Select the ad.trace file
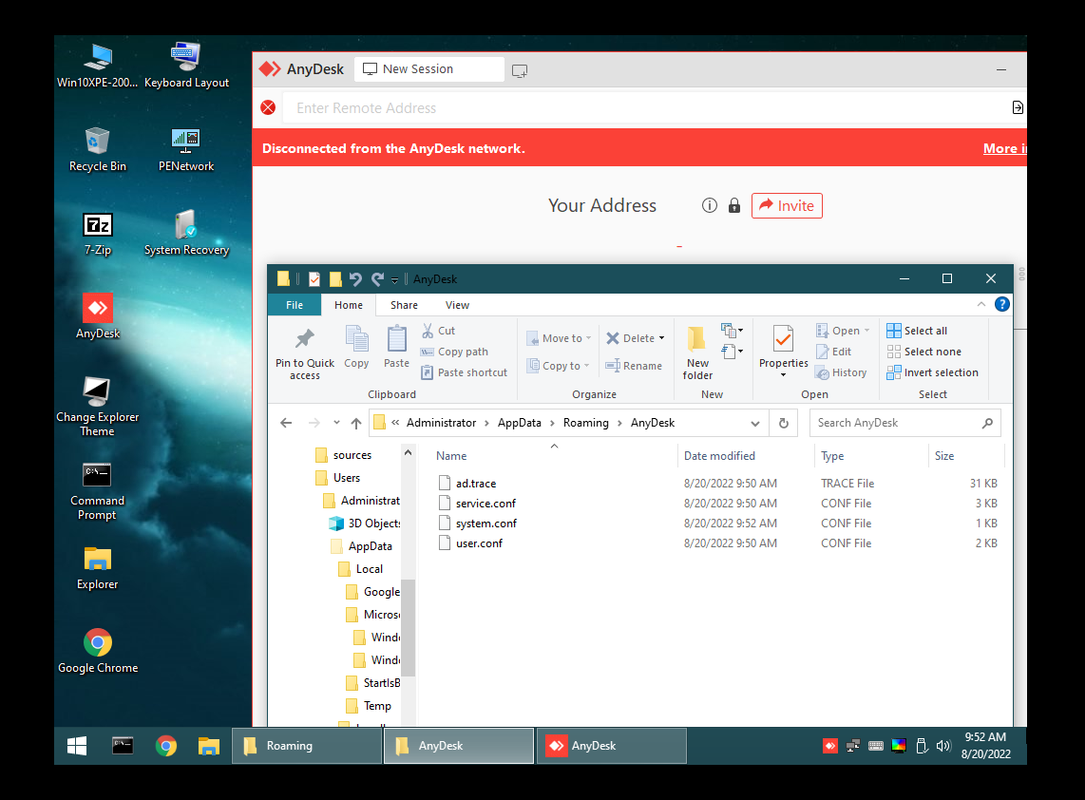 coord(475,483)
